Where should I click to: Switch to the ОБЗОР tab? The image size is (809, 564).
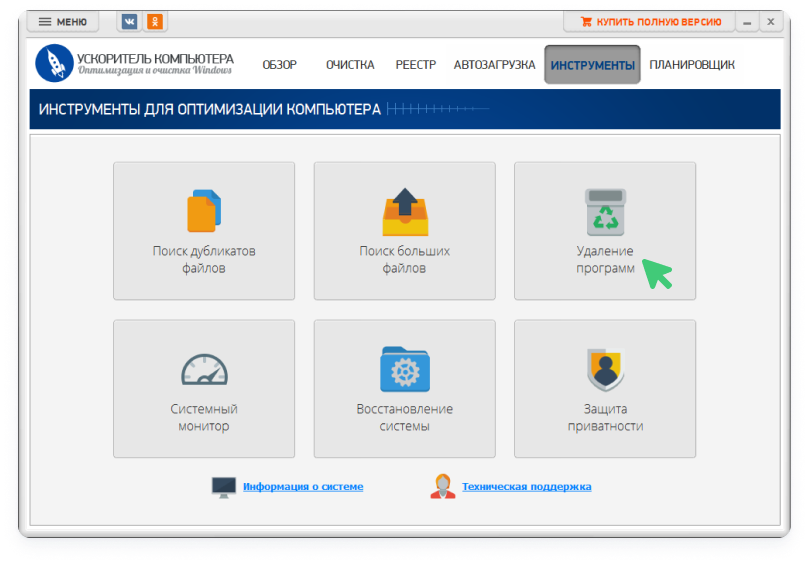(x=280, y=65)
